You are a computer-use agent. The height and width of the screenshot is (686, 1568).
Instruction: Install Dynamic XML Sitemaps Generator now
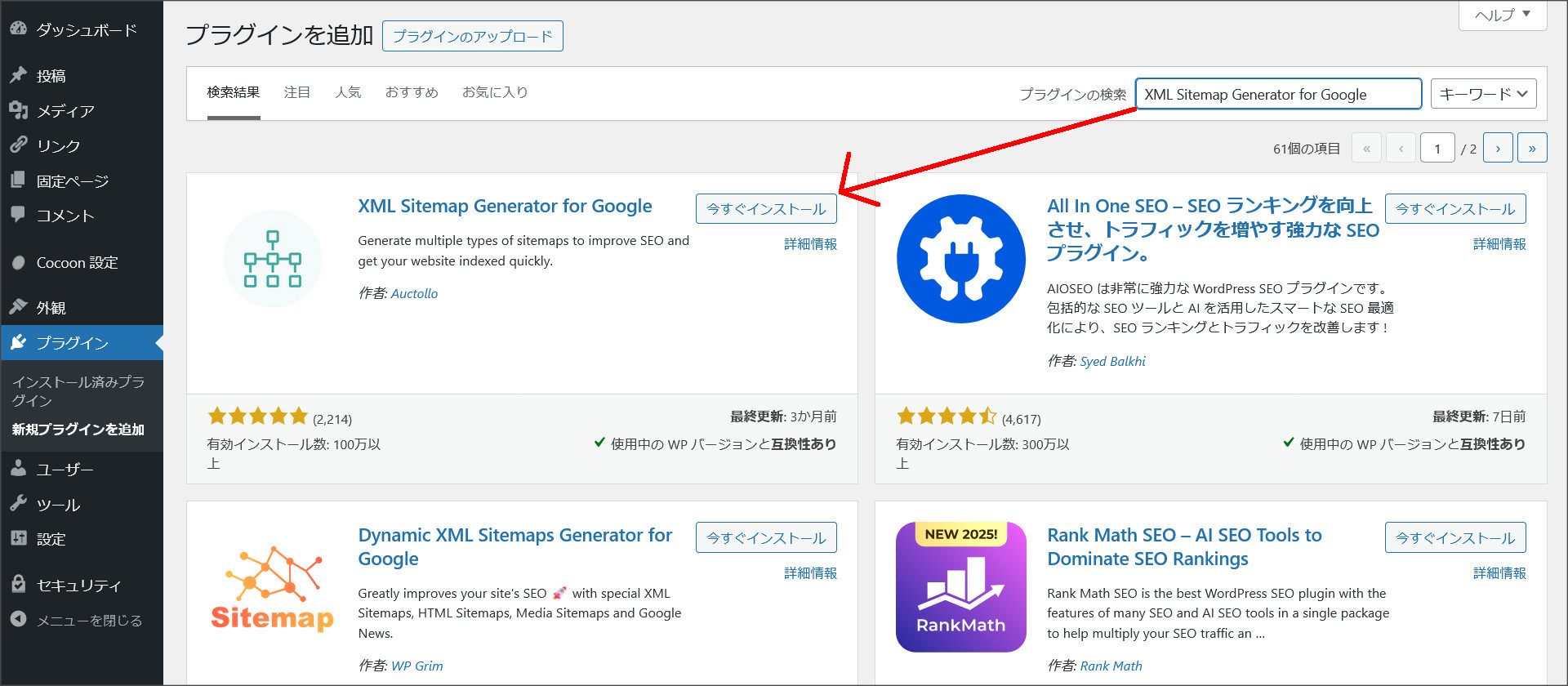[x=766, y=537]
